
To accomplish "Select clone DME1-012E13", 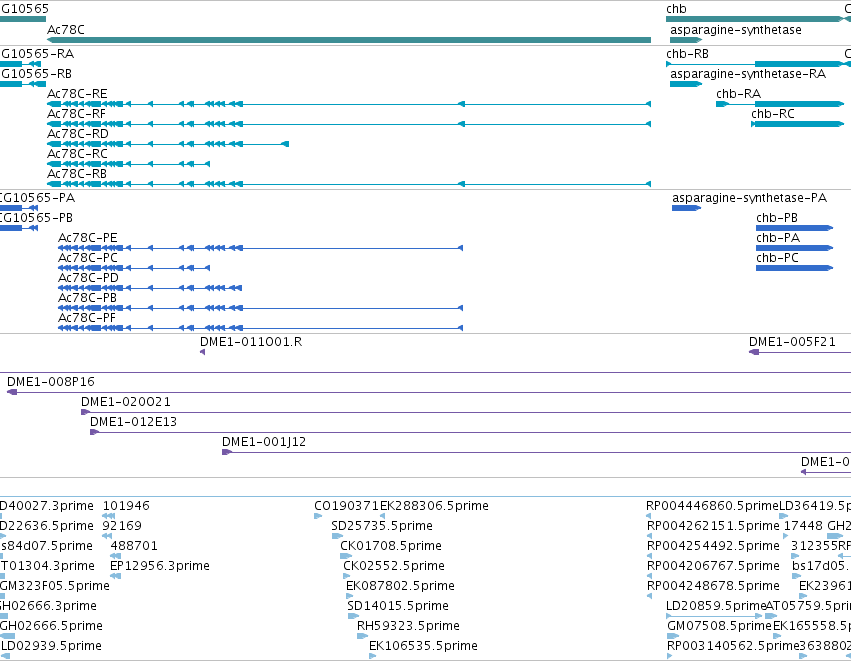I will 471,433.
